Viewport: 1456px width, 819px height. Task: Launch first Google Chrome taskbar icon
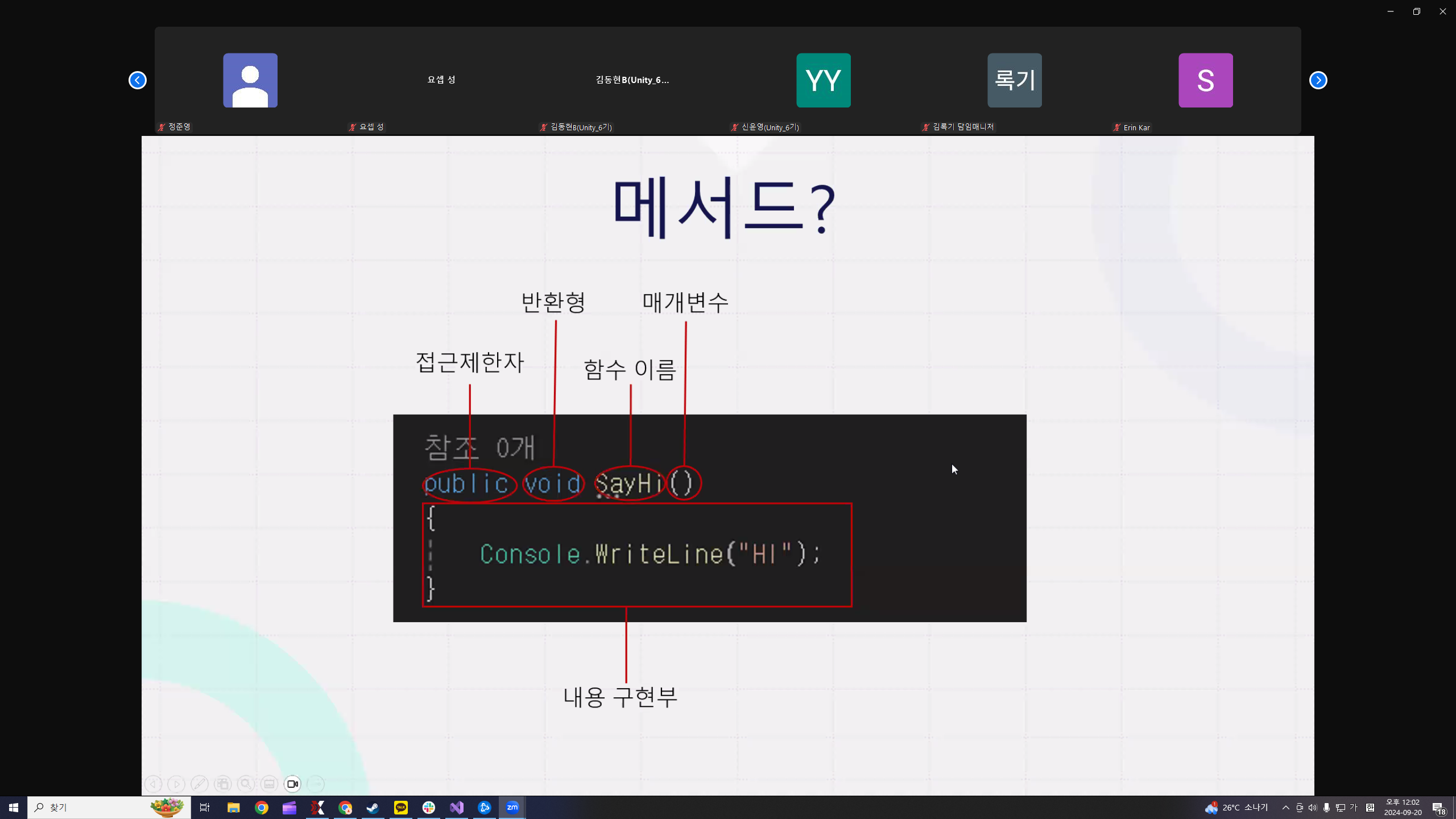coord(262,808)
